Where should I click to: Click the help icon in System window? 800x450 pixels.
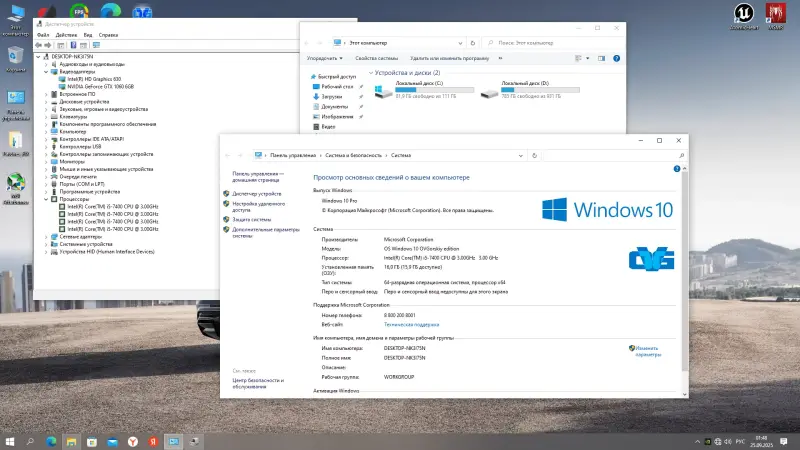tap(678, 171)
